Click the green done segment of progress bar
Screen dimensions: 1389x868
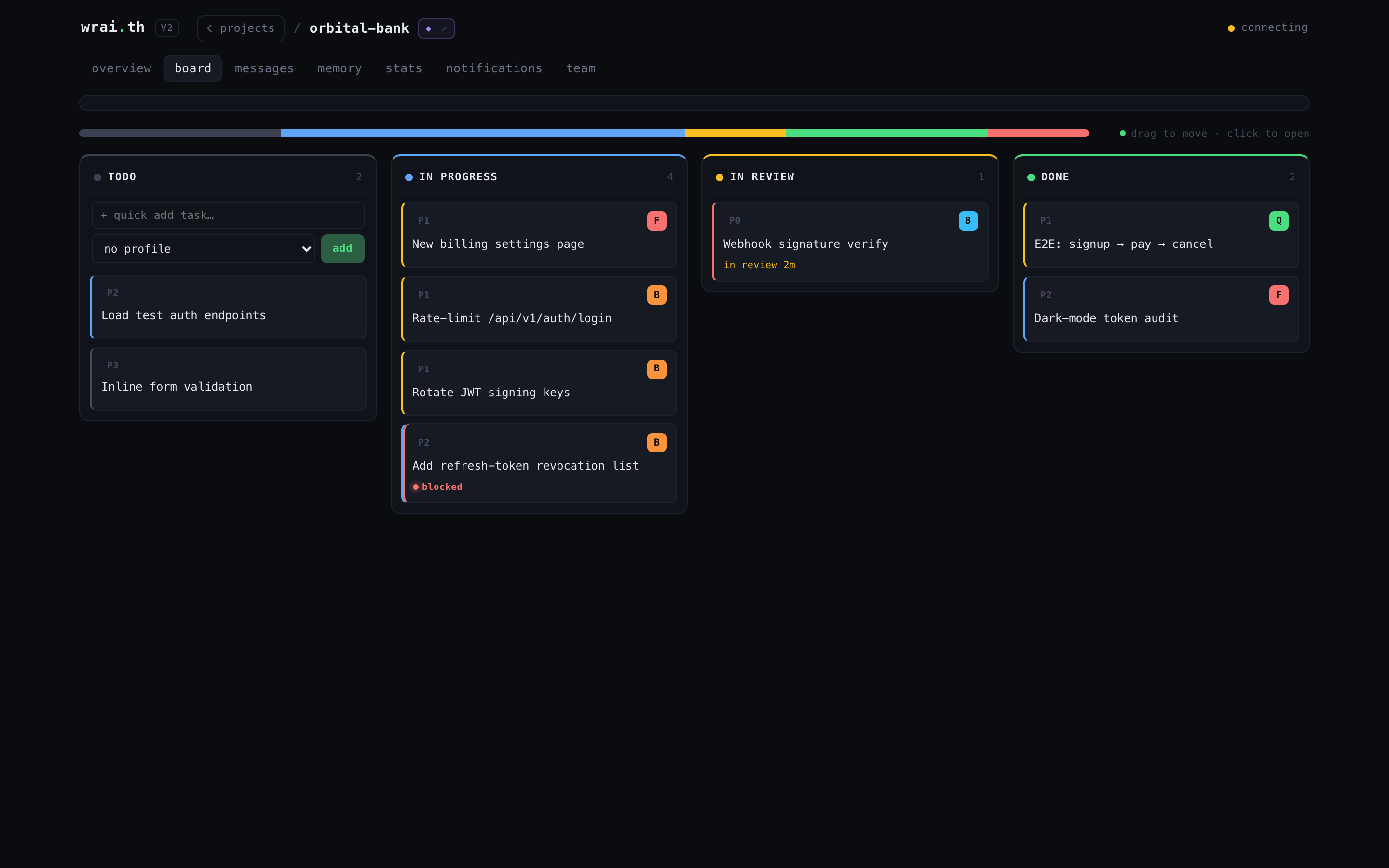[x=887, y=133]
